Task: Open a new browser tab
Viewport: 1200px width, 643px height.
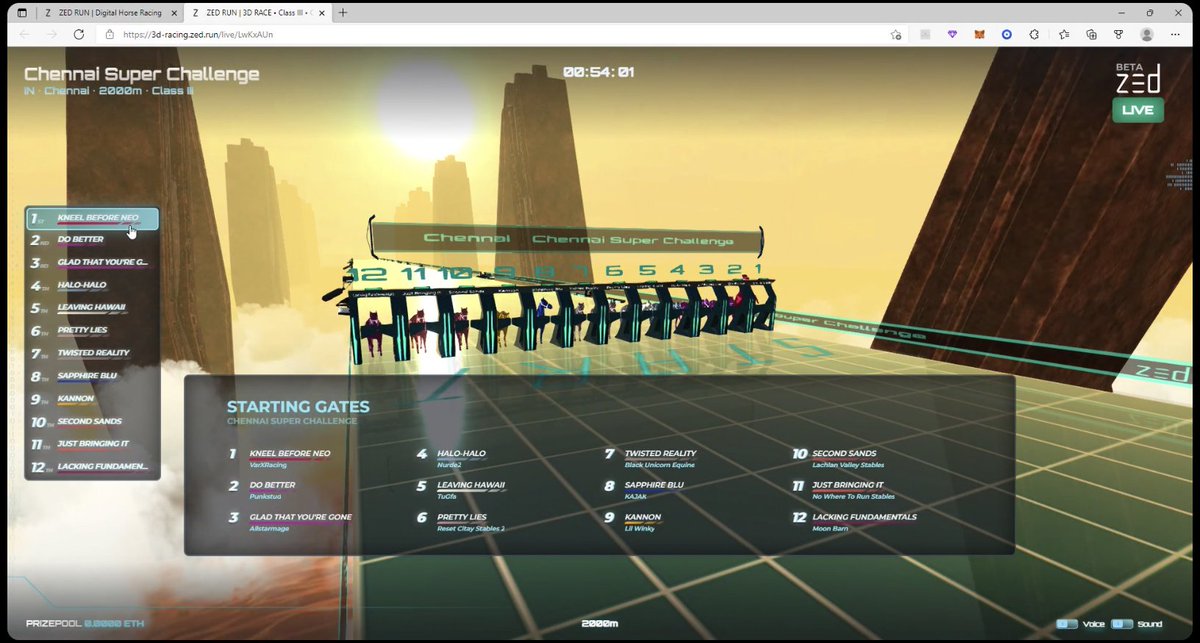Action: 343,12
